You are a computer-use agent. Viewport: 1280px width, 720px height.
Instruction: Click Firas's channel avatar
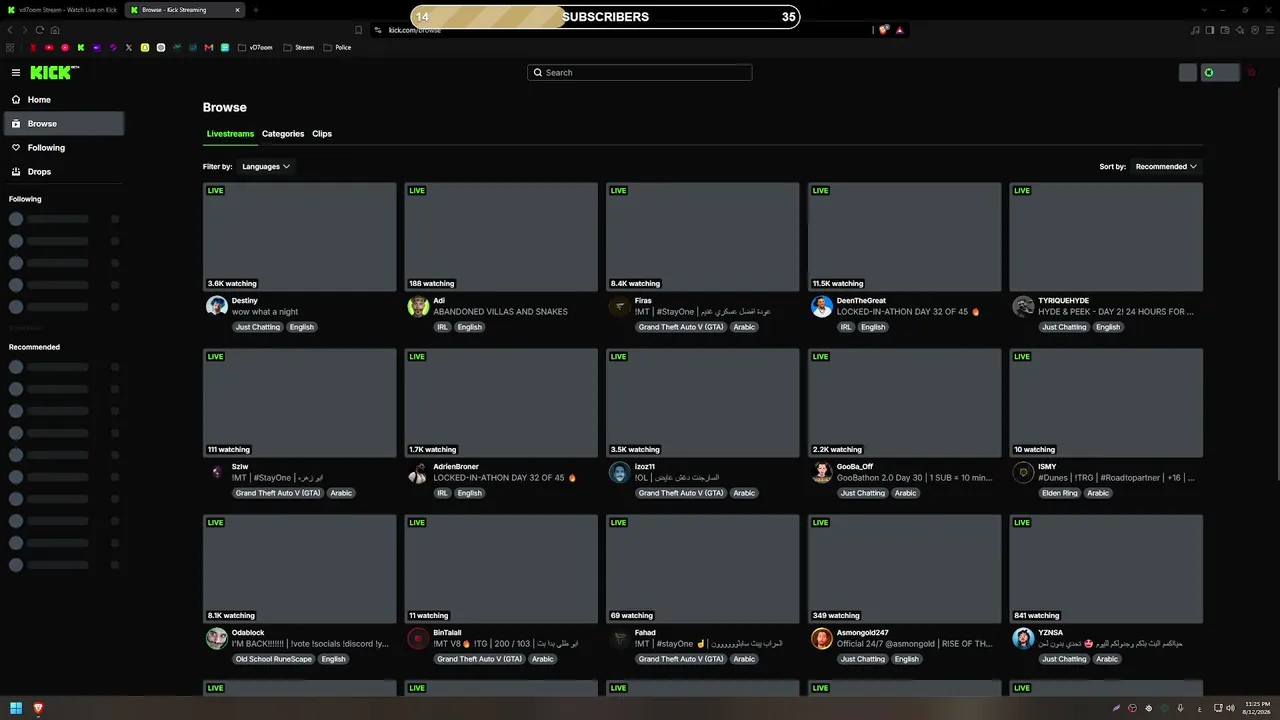(620, 306)
